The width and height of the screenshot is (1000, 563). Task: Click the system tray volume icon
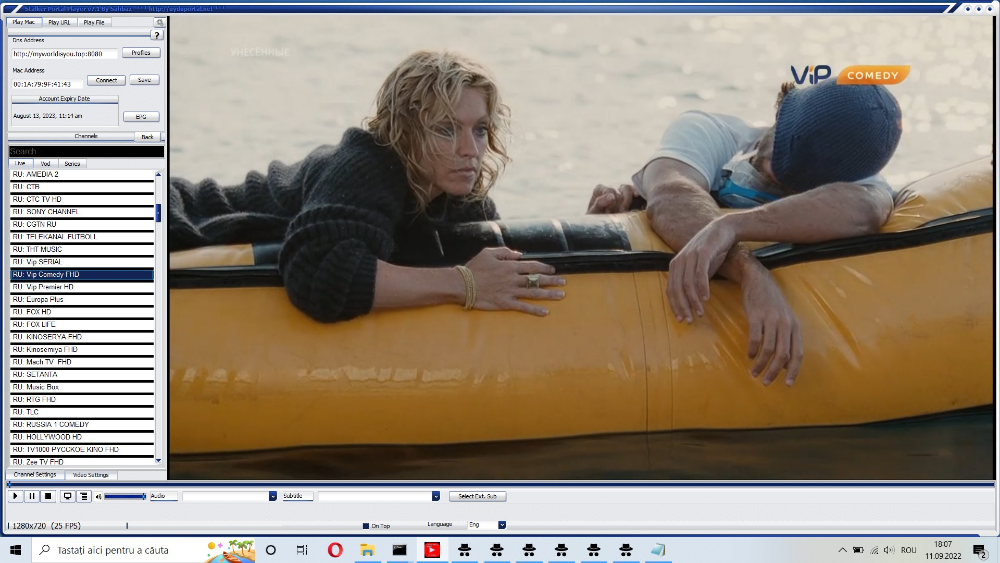click(x=889, y=550)
